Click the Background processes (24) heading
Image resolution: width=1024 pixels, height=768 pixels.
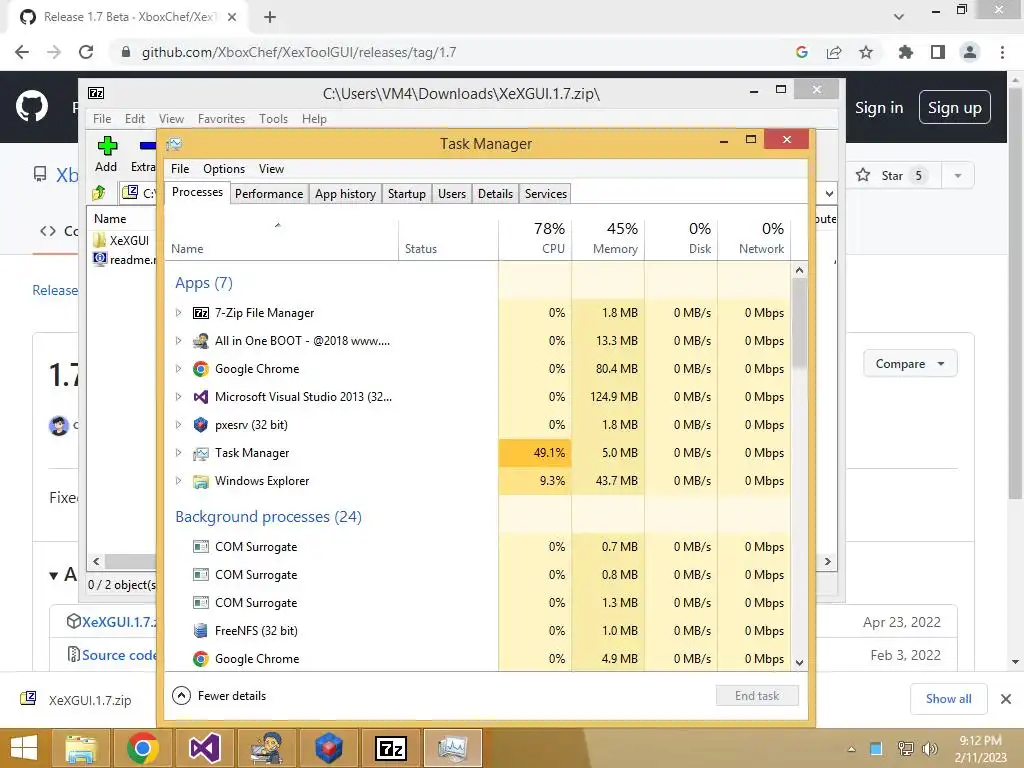(268, 517)
